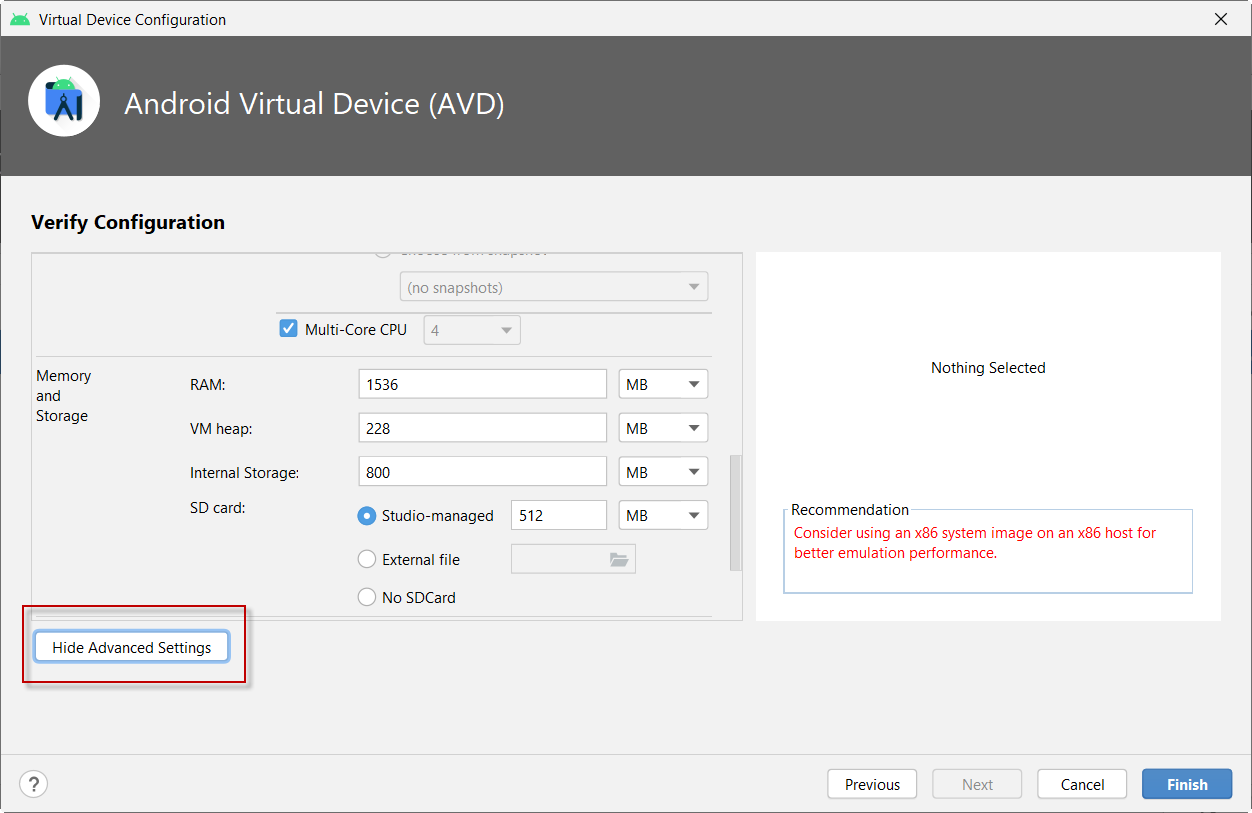This screenshot has height=813, width=1252.
Task: Click the Android icon in title bar
Action: click(20, 19)
